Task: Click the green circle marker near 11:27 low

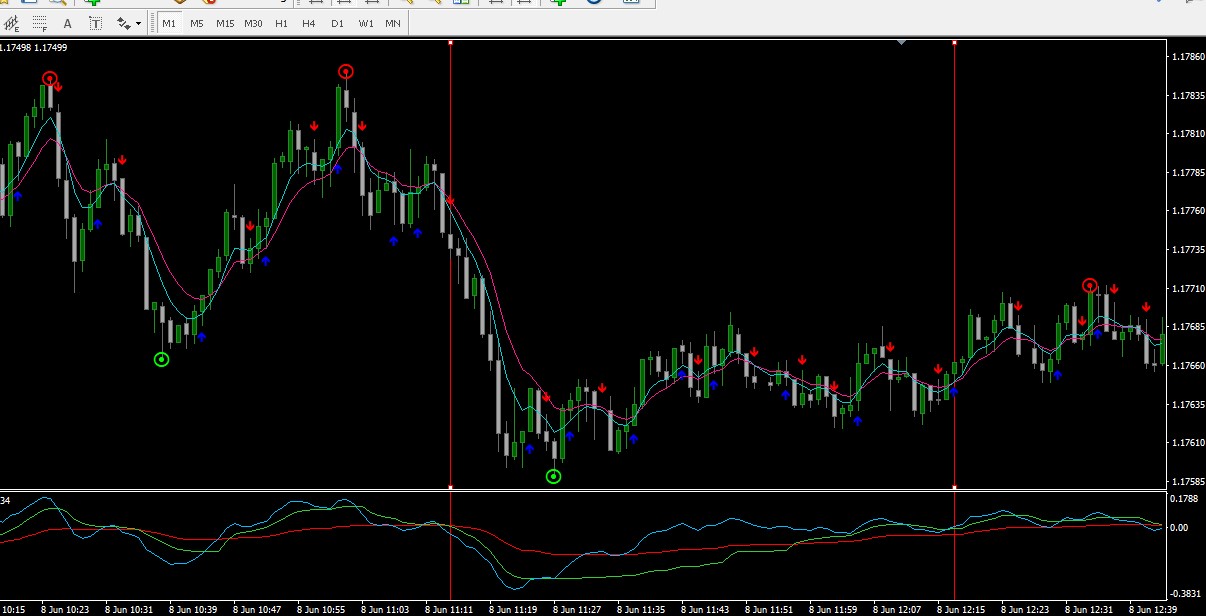Action: [x=554, y=476]
